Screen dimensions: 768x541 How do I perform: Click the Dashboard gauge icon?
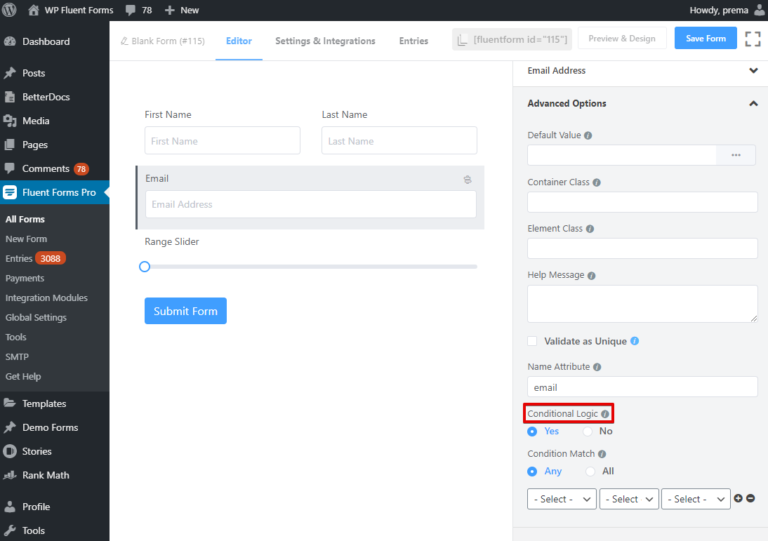(10, 42)
